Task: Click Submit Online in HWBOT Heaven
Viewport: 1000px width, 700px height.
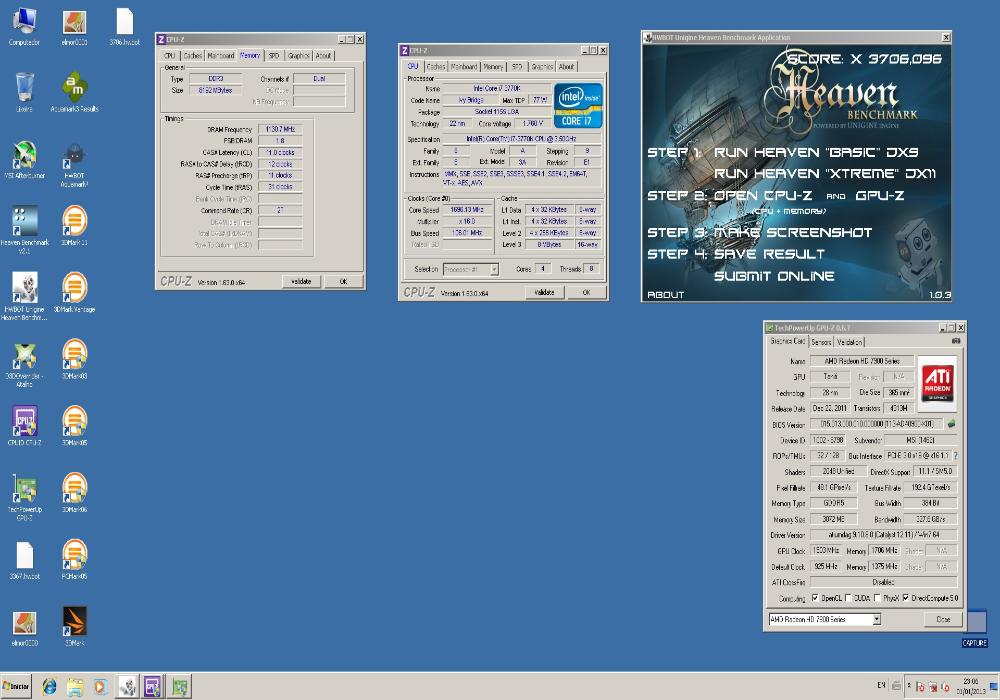Action: click(x=774, y=276)
